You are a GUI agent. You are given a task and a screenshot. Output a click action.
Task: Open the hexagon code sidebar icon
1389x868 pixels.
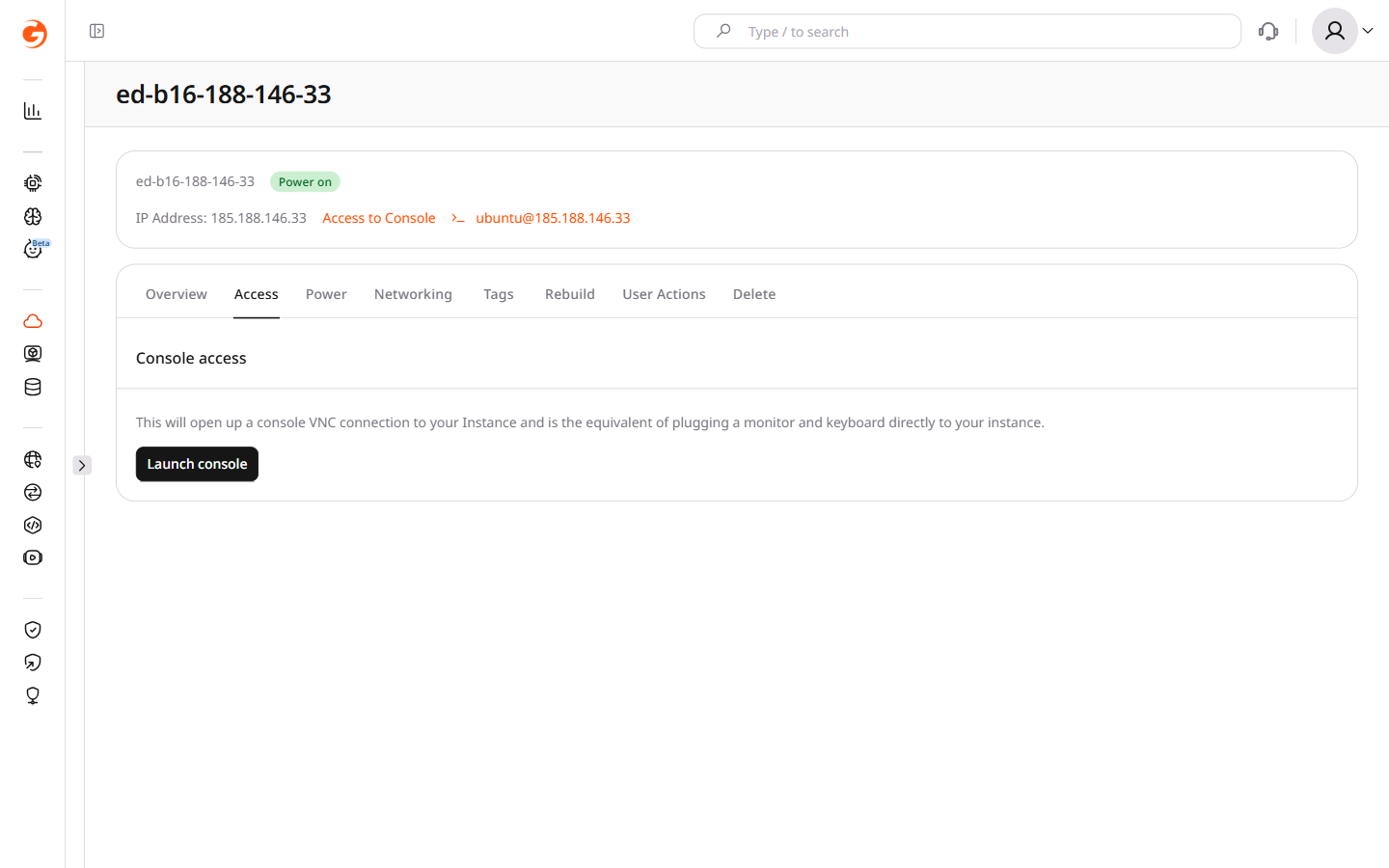[33, 525]
